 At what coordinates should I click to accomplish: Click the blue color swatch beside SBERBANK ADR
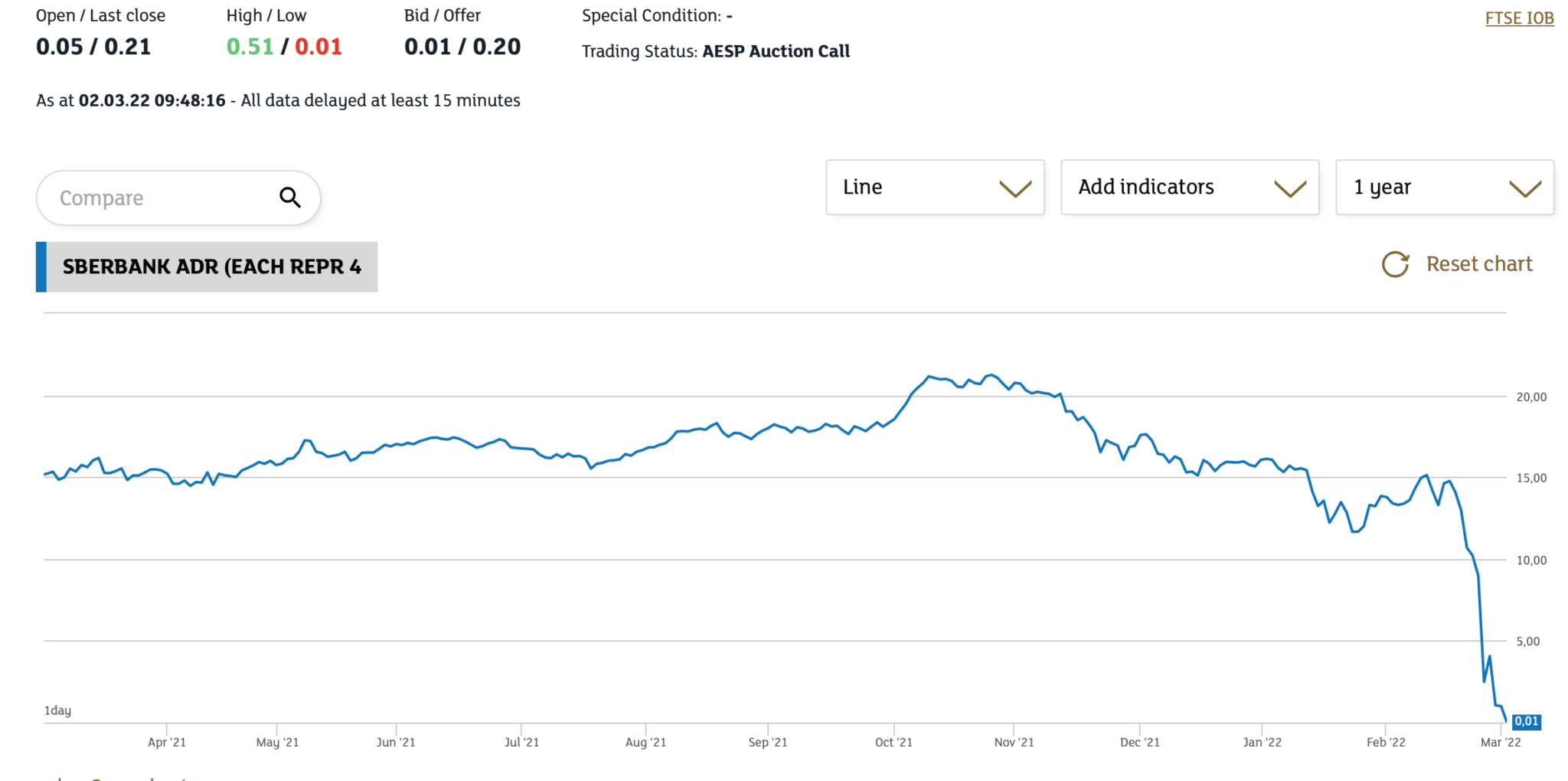tap(41, 266)
